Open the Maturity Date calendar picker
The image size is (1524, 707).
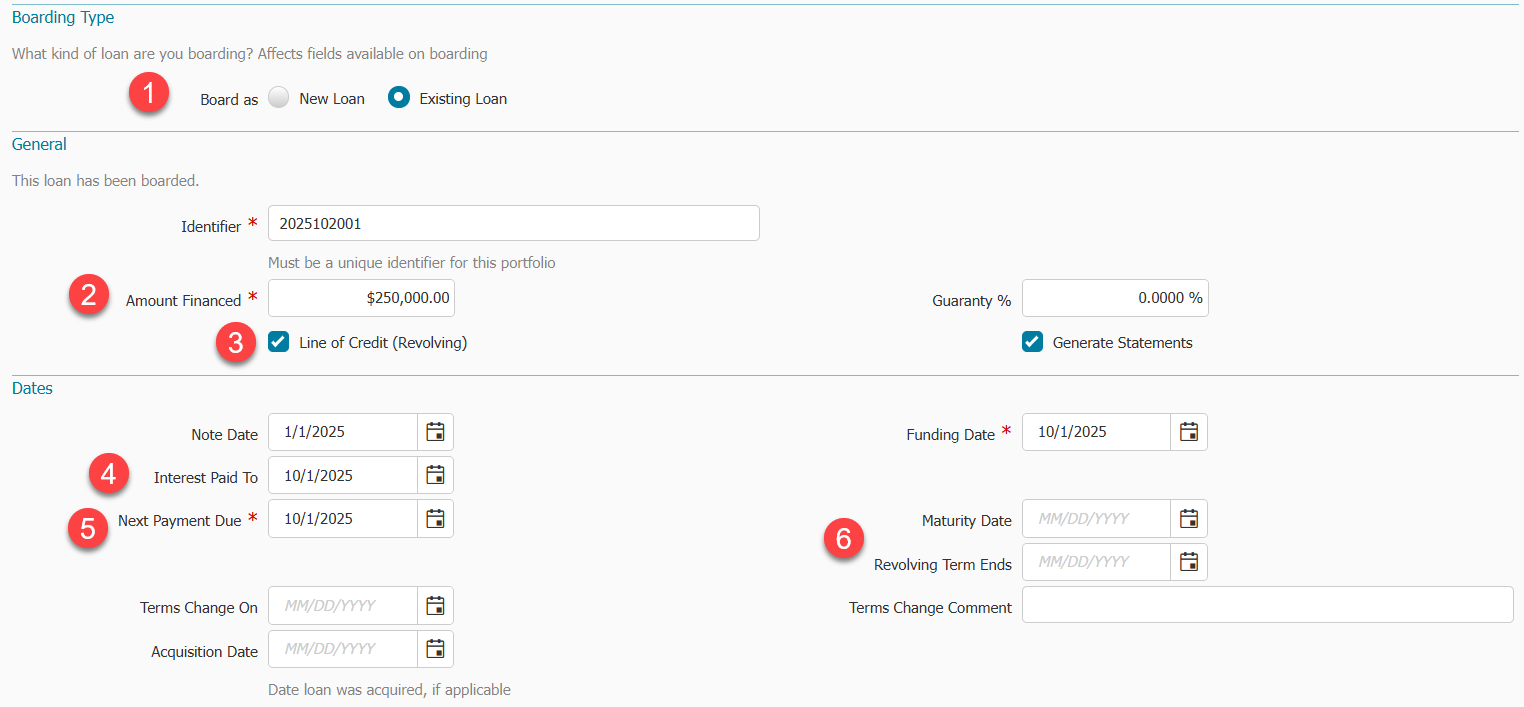click(x=1189, y=518)
